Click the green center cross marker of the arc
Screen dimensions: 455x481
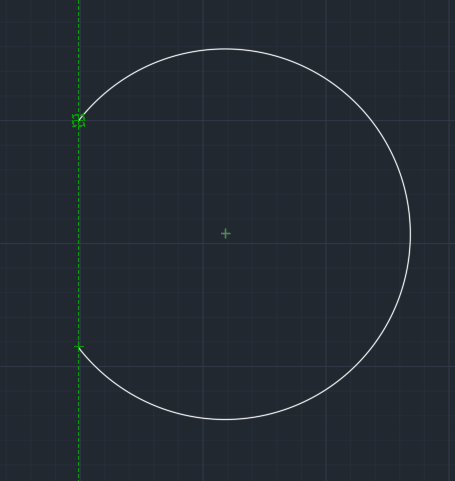pos(226,234)
